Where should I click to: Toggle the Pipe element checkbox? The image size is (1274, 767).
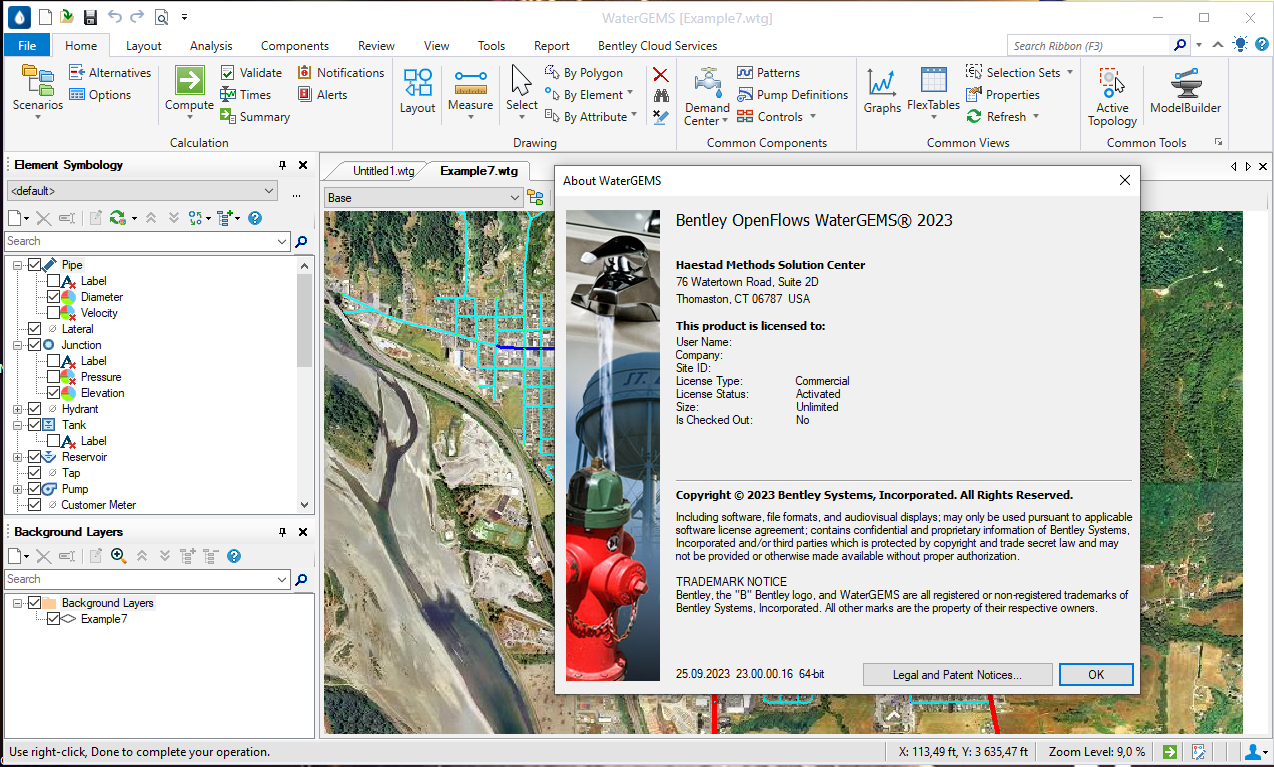(x=35, y=265)
